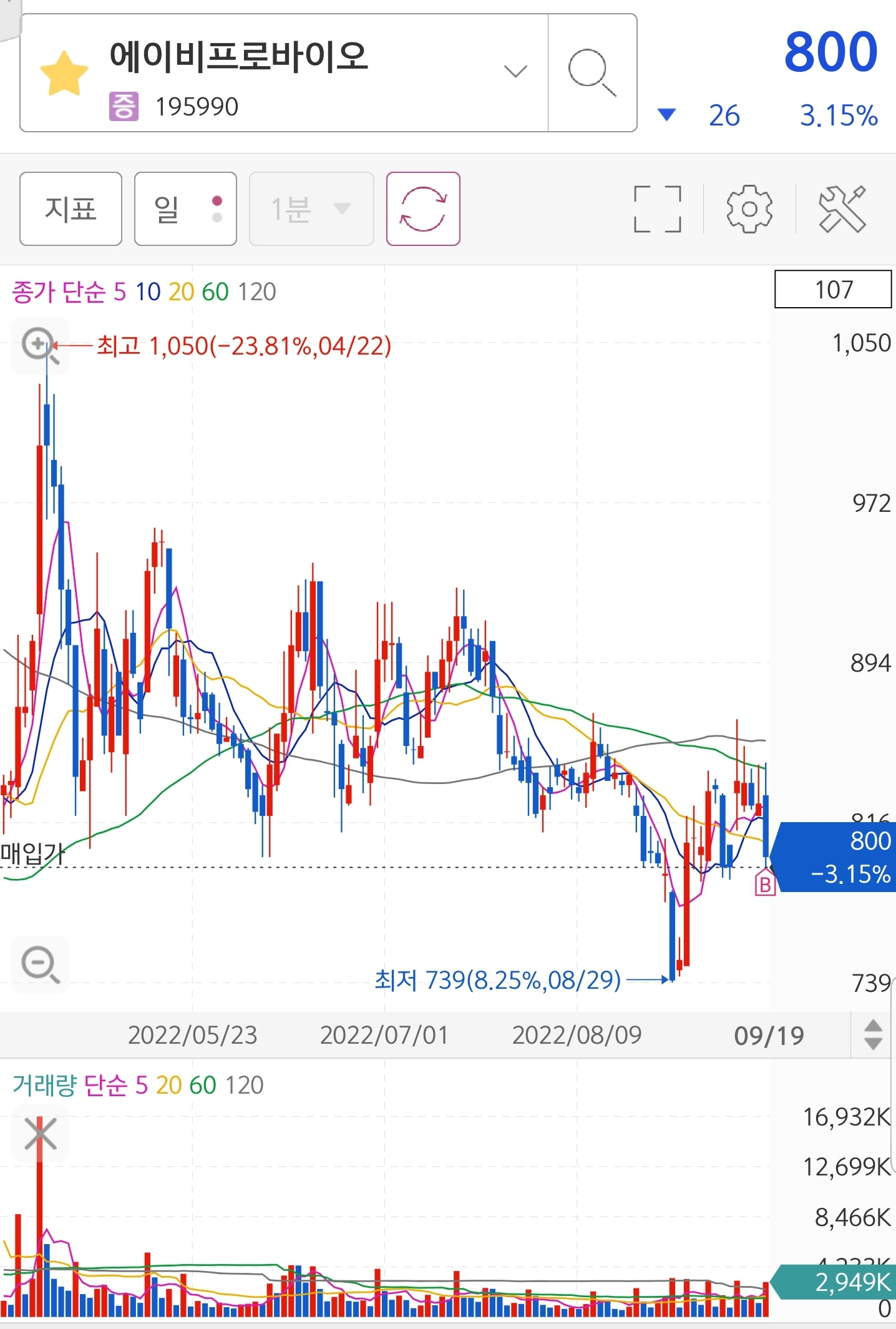Click the 894 price axis label
Viewport: 896px width, 1329px height.
pos(870,663)
